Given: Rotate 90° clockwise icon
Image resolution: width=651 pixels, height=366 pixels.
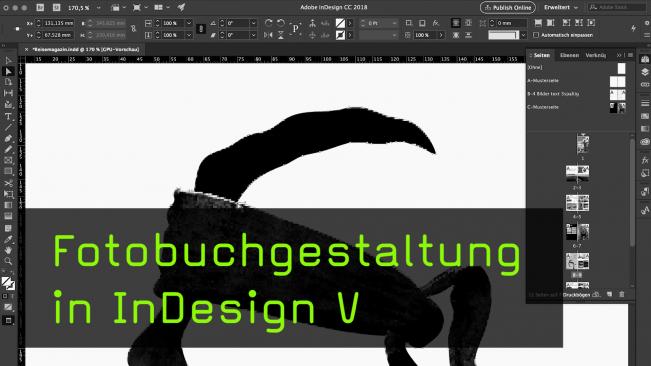Looking at the screenshot, I should [x=268, y=23].
